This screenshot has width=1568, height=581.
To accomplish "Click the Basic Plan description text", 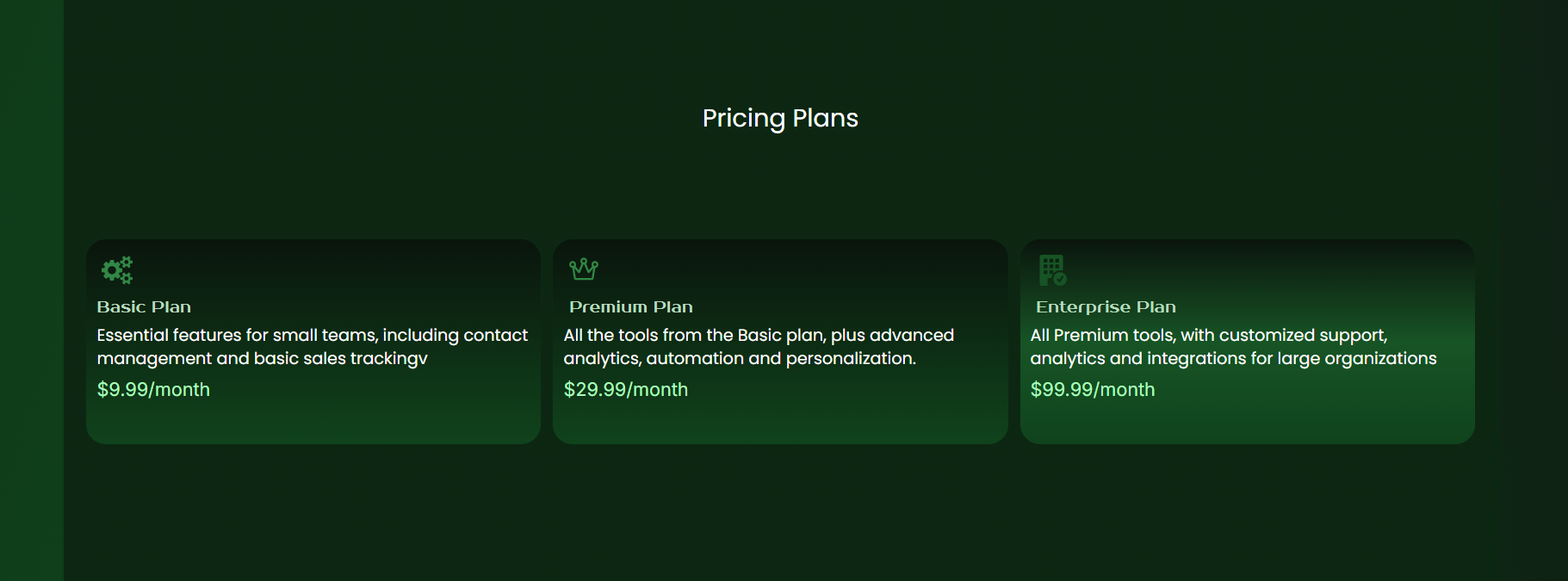I will [x=313, y=347].
